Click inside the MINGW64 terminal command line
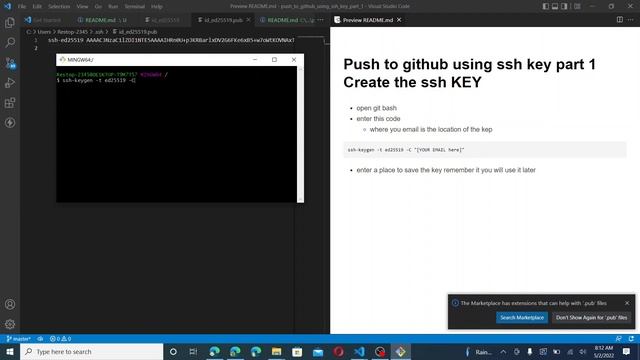The image size is (640, 360). 96,80
